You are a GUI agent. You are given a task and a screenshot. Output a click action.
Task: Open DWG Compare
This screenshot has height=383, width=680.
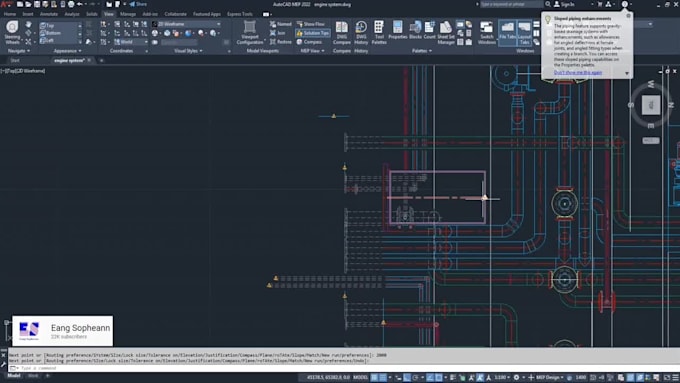tap(342, 32)
